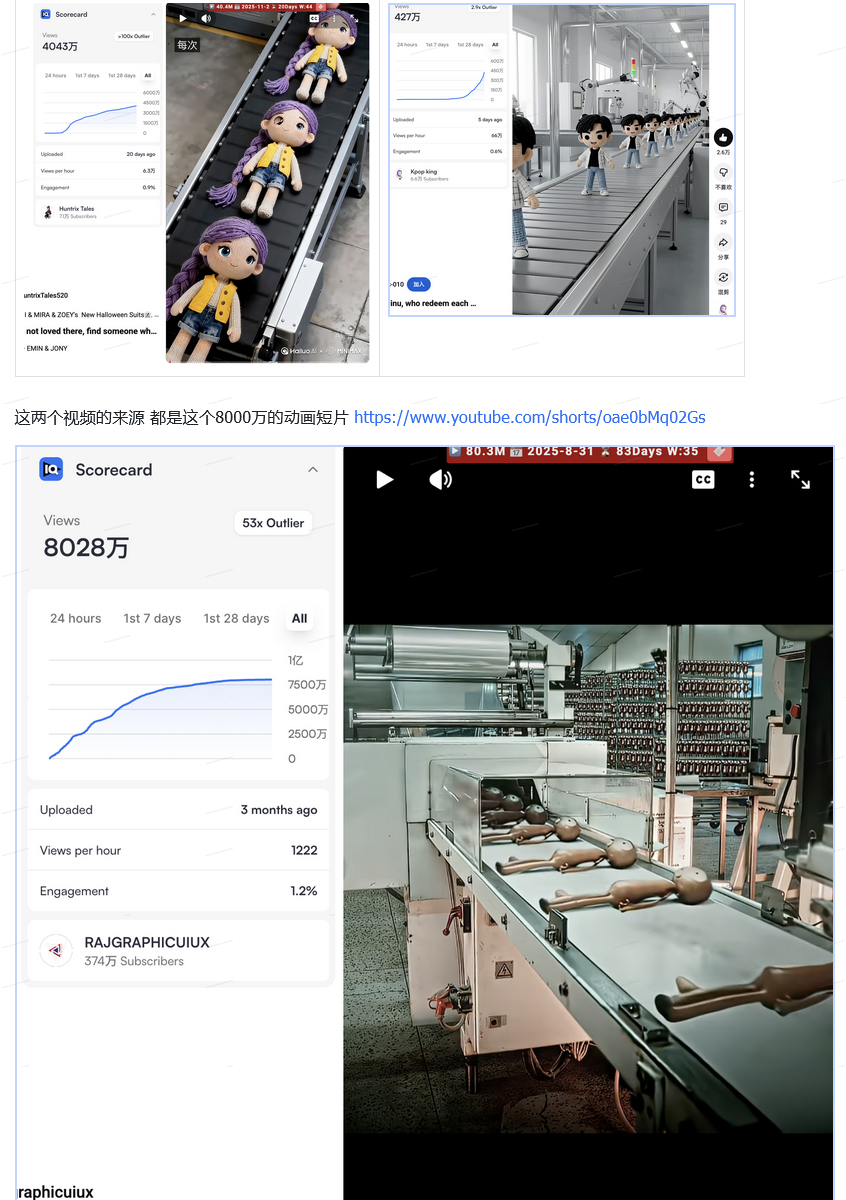Play the 8028万 views factory video
Screen dimensions: 846x1200
click(x=384, y=480)
